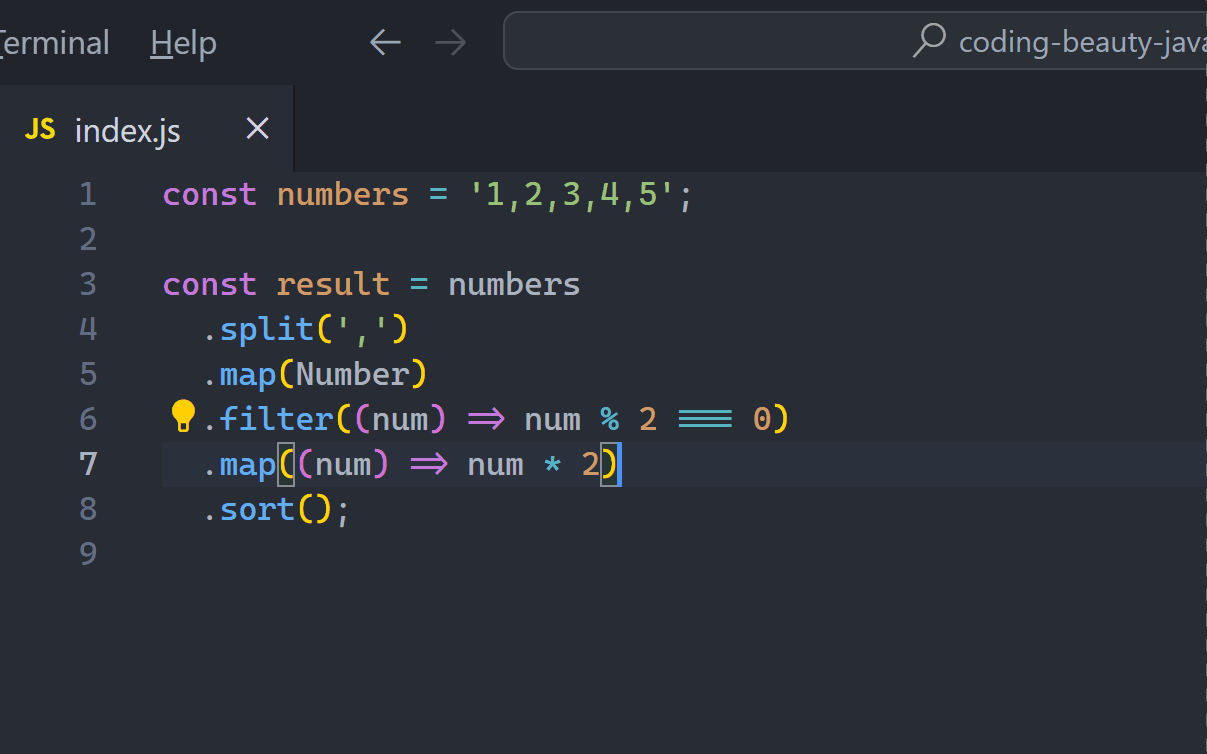Click the magnifier icon in command center
This screenshot has width=1207, height=754.
click(930, 41)
